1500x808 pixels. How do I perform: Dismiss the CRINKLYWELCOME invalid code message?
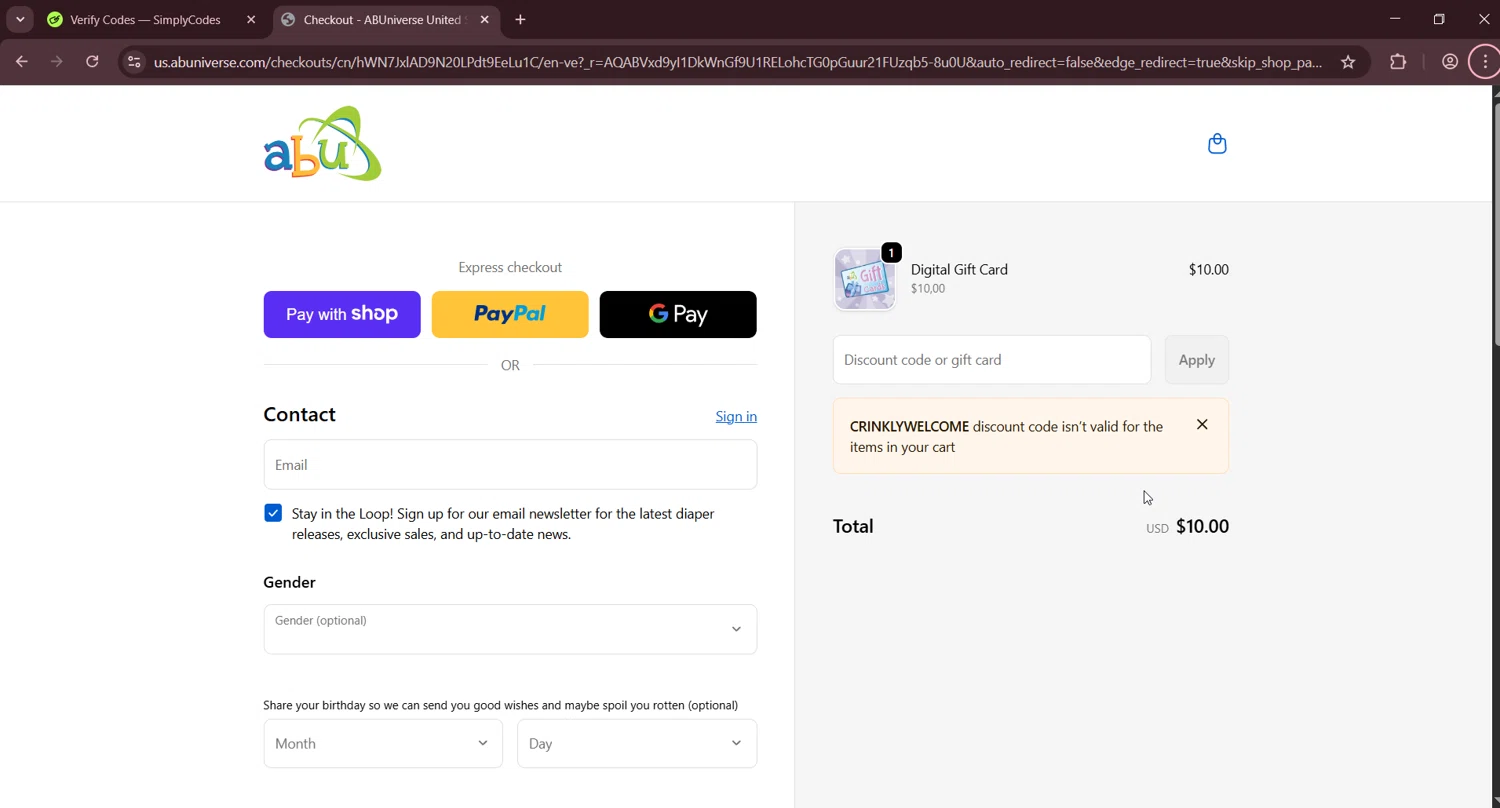click(x=1202, y=425)
